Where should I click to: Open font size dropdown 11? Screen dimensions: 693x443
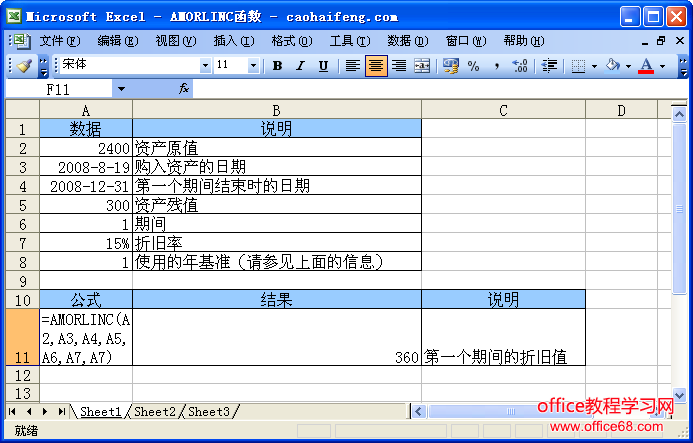tap(253, 66)
